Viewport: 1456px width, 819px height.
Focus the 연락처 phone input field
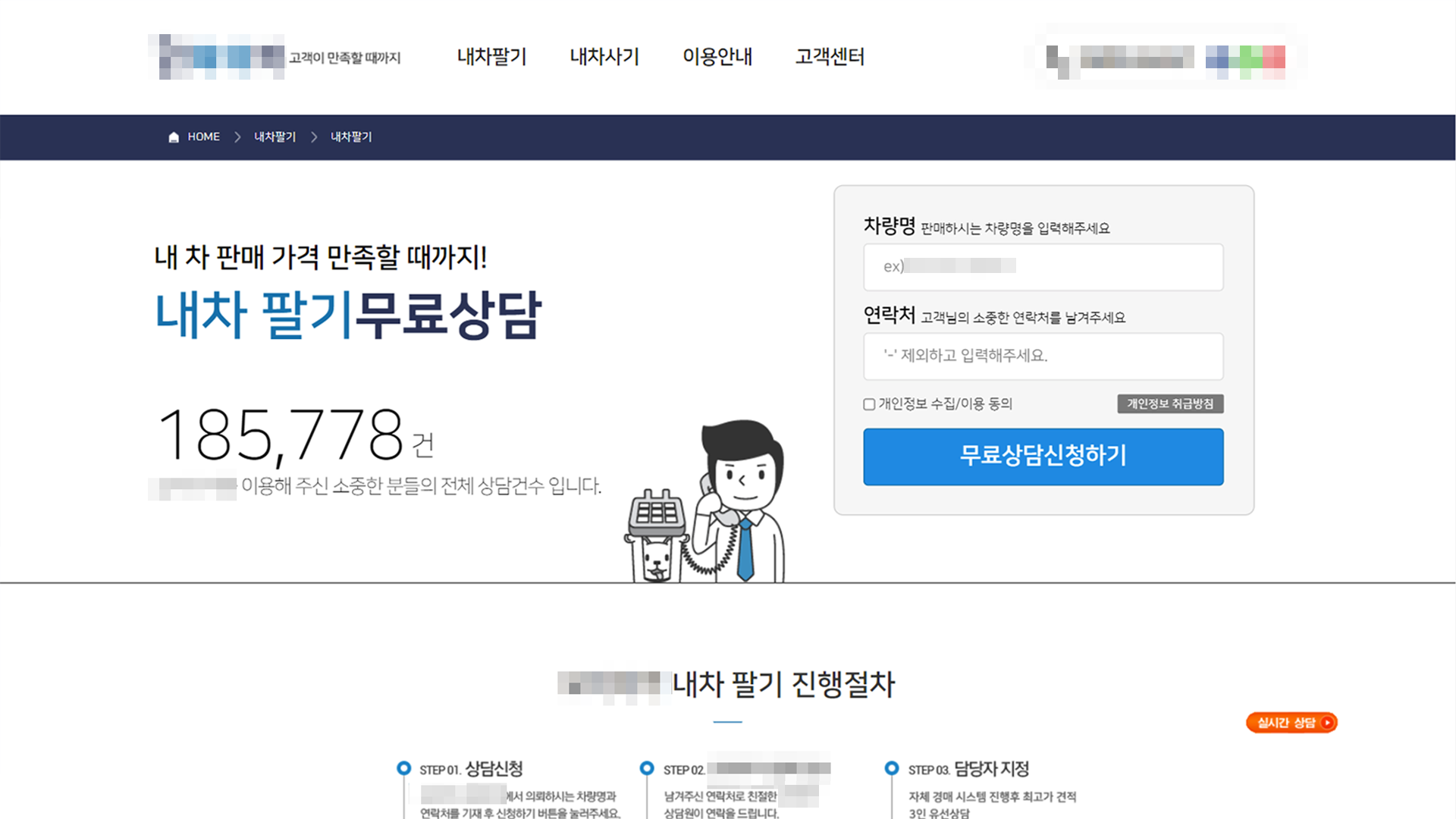pyautogui.click(x=1043, y=356)
